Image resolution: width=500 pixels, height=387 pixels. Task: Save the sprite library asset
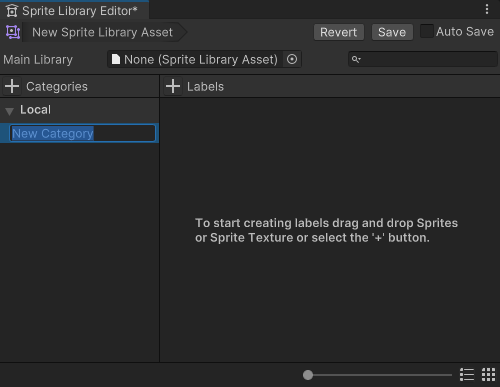[x=392, y=32]
